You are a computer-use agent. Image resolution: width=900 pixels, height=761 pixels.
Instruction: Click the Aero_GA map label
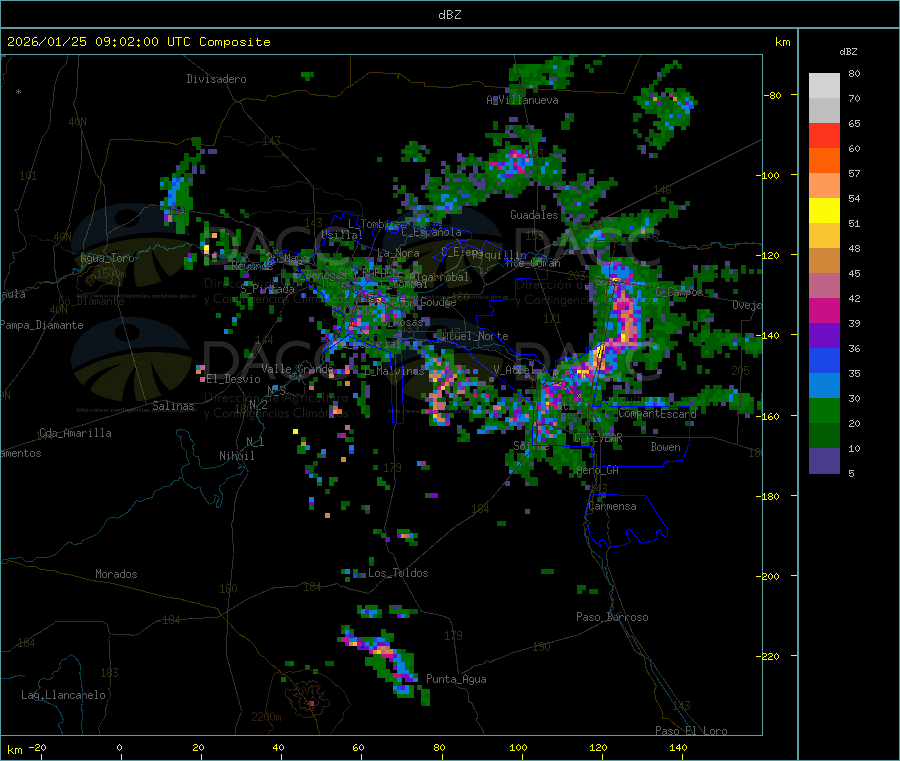598,471
